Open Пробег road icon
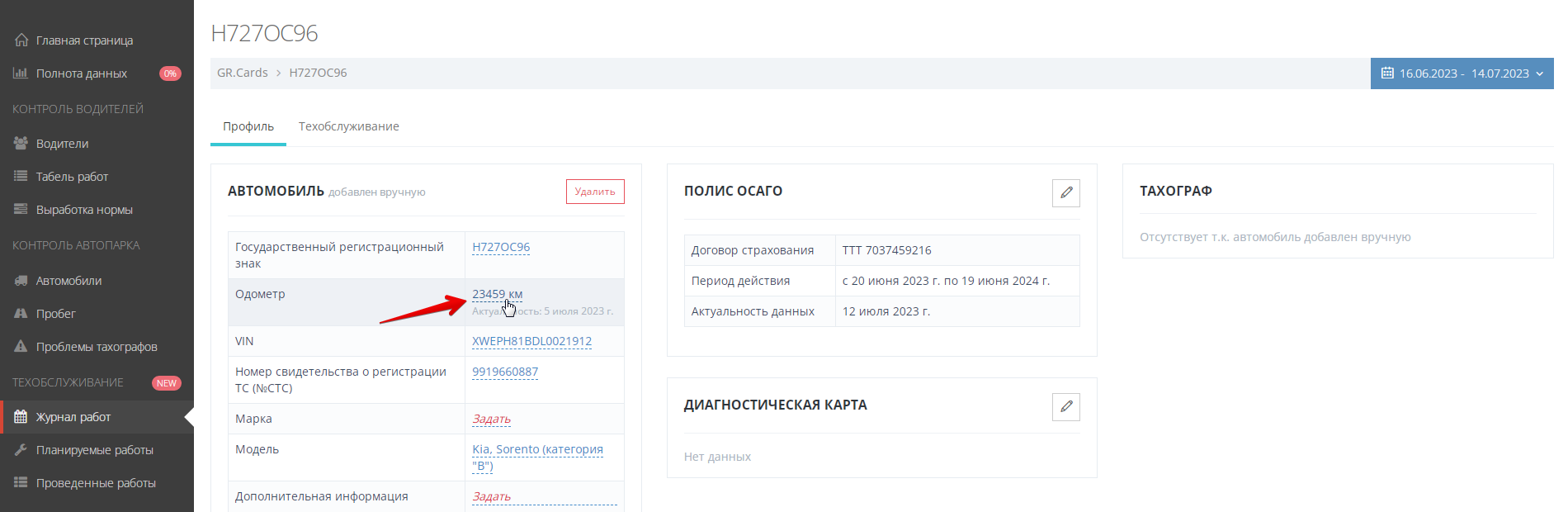The width and height of the screenshot is (1568, 512). click(21, 314)
